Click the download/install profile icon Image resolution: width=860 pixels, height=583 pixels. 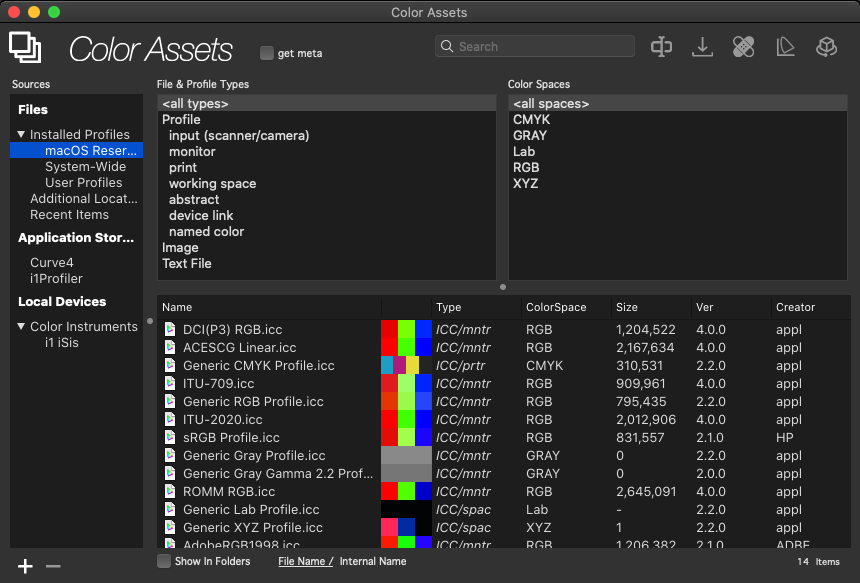point(702,47)
